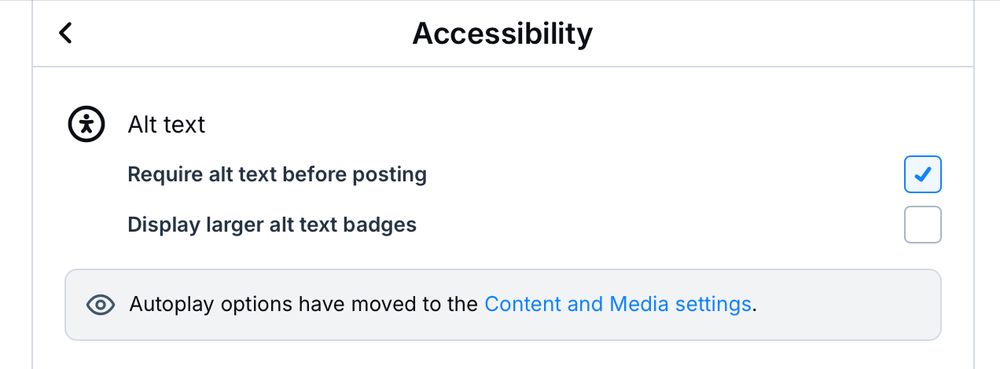This screenshot has height=369, width=1000.
Task: Enable Display larger alt text badges checkbox
Action: (922, 224)
